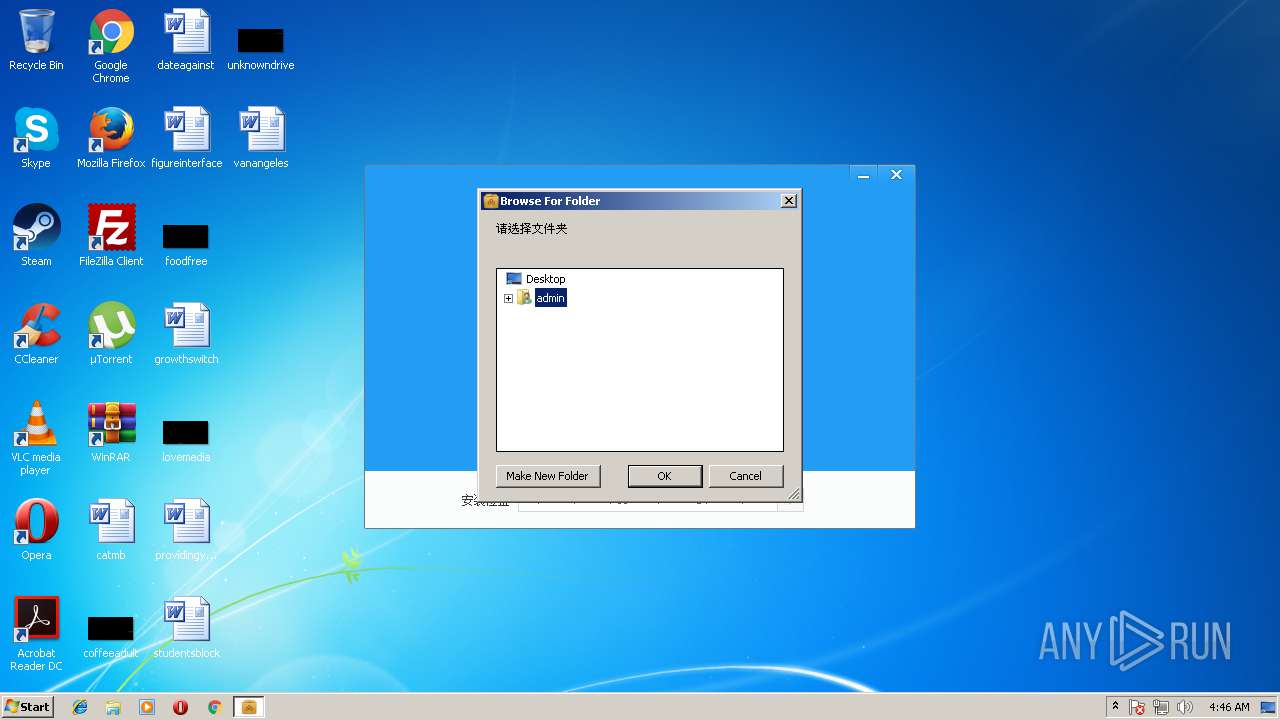Select Desktop in the folder tree
The image size is (1280, 720).
tap(545, 279)
